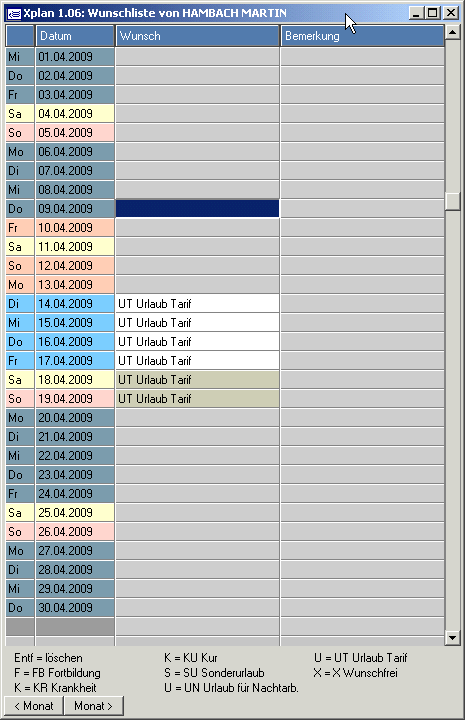This screenshot has width=465, height=720.
Task: Click the Wunsch cell for 01.04.2009
Action: tap(197, 56)
